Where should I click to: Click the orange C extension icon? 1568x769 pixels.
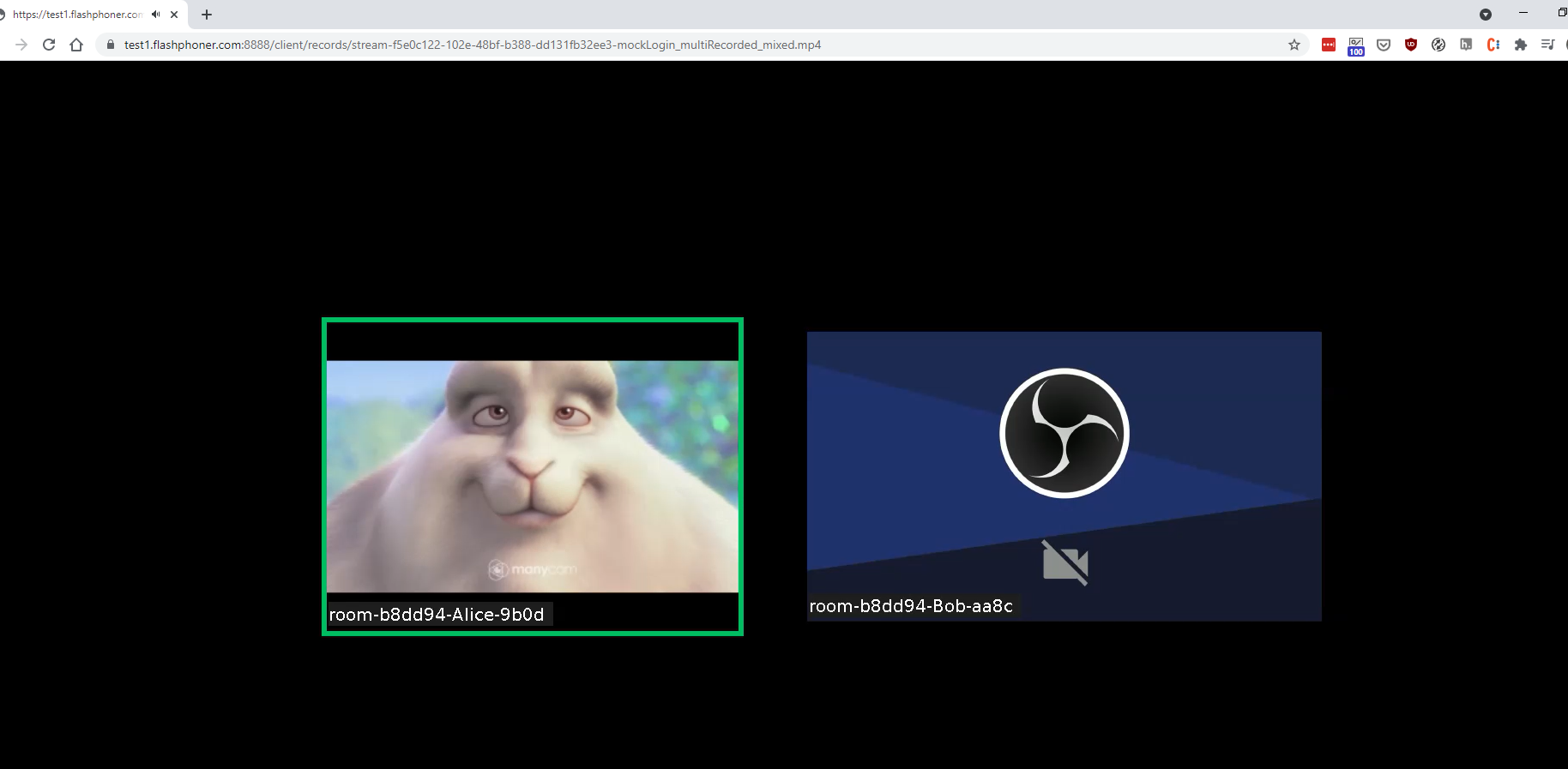[x=1493, y=45]
